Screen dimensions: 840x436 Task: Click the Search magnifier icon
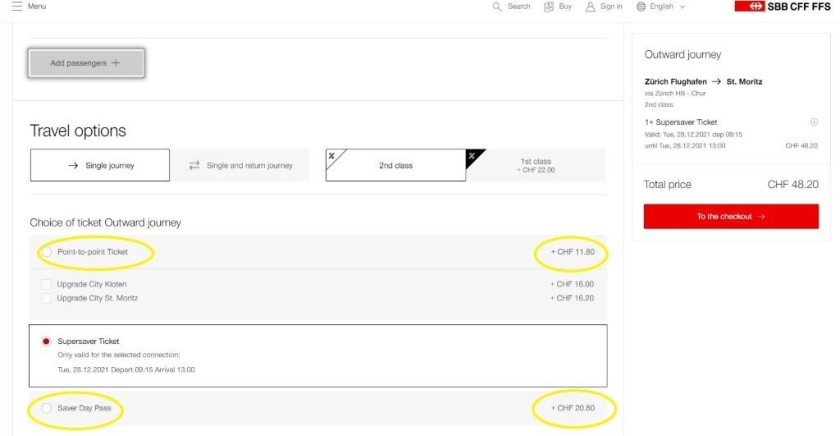497,7
